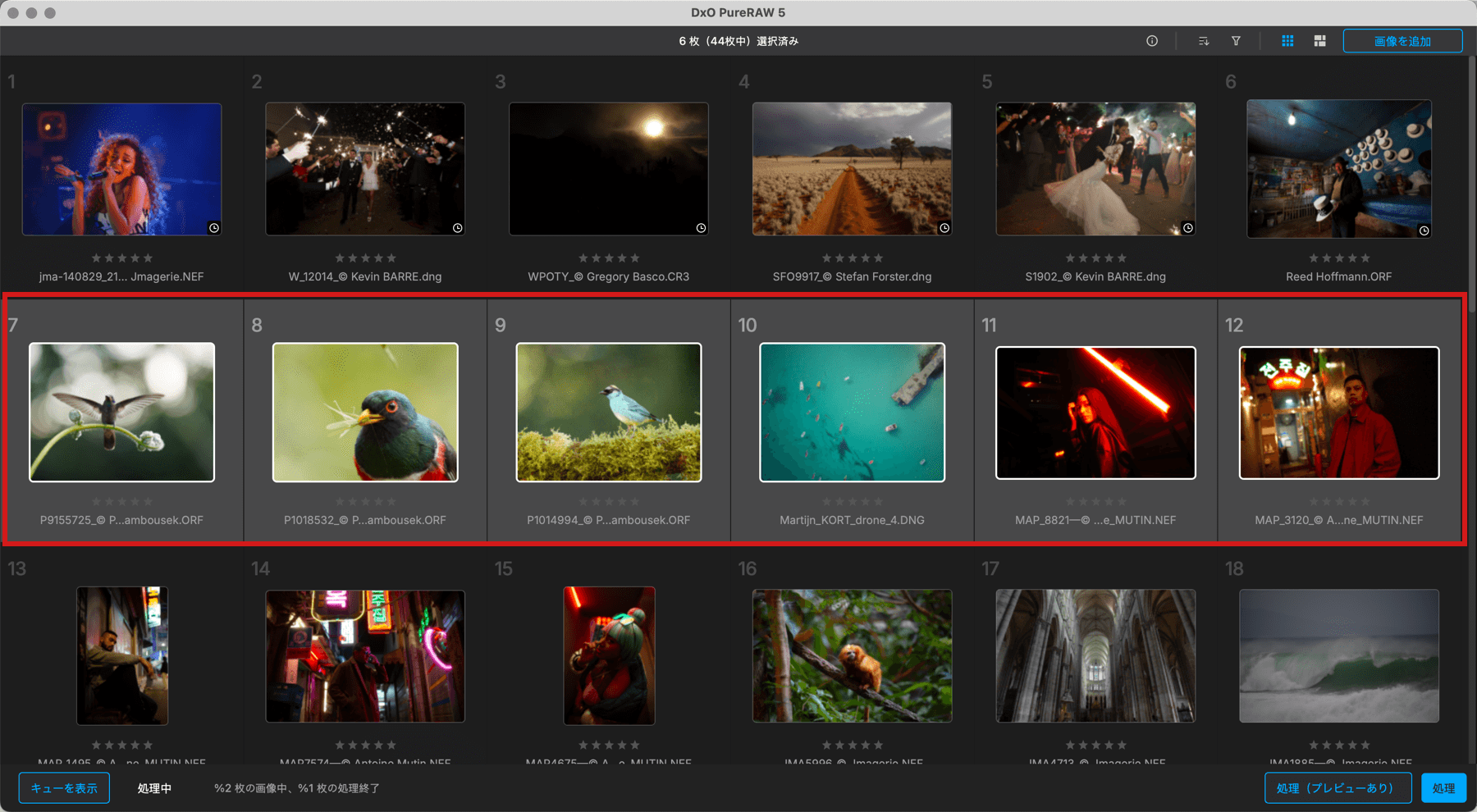Click clock badge on SFO9917 desert thumbnail
Screen dimensions: 1477x812
click(944, 228)
